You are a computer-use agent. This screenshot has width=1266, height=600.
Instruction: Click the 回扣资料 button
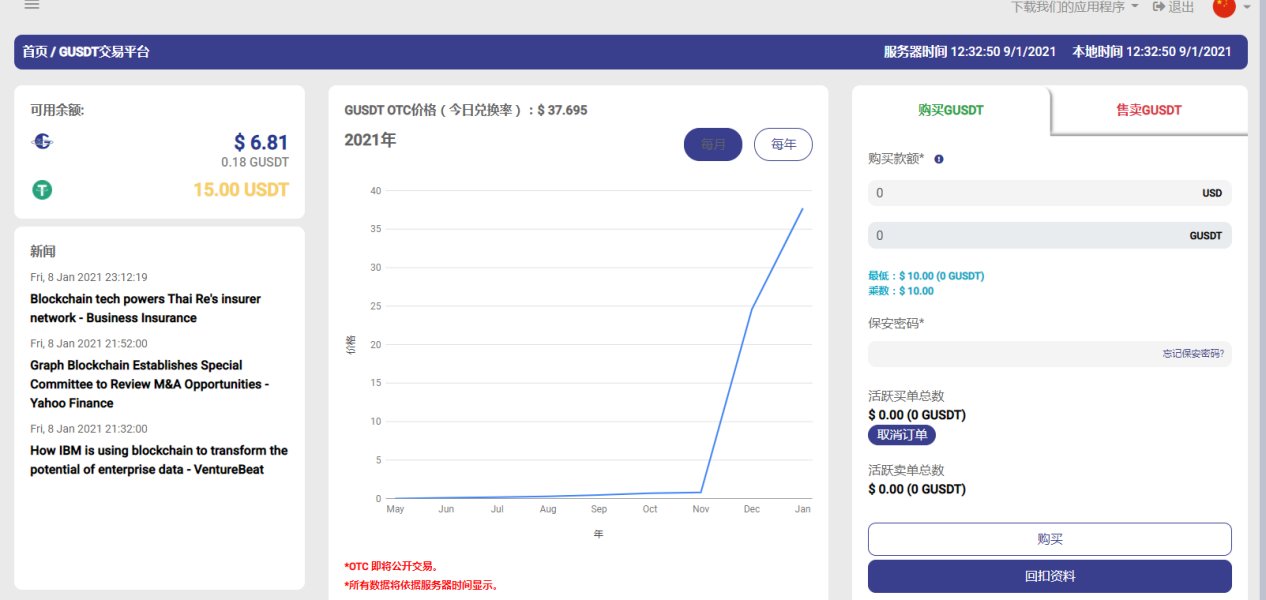tap(1049, 576)
